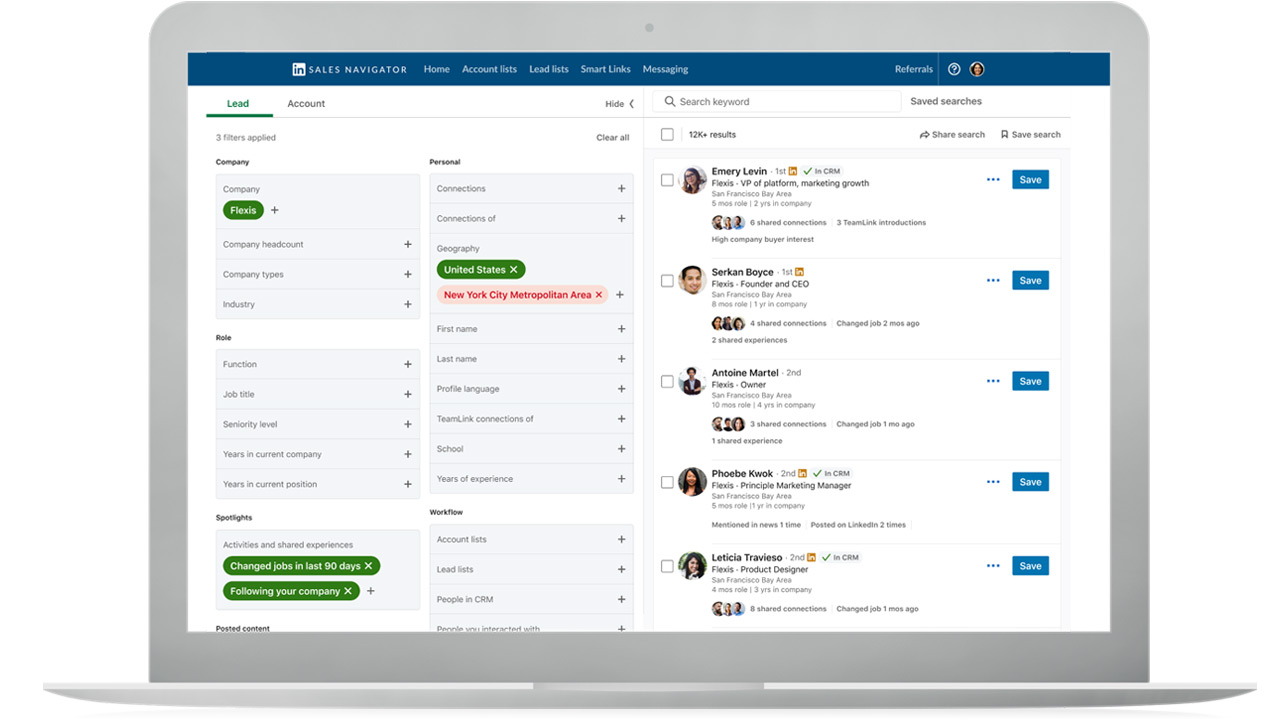Add another spotlight next to Following your company

(x=370, y=591)
